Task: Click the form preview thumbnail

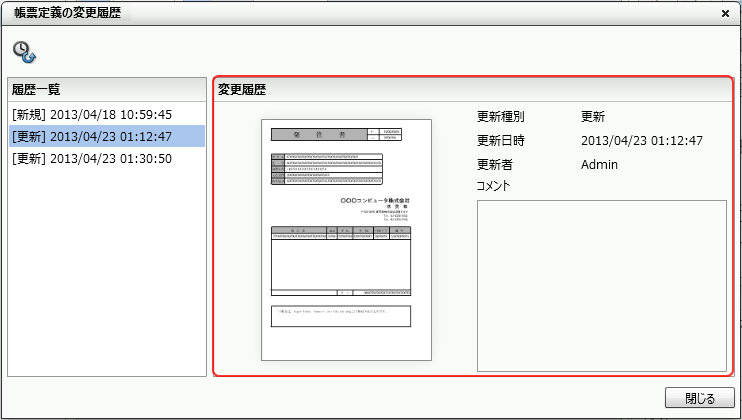Action: [x=346, y=240]
